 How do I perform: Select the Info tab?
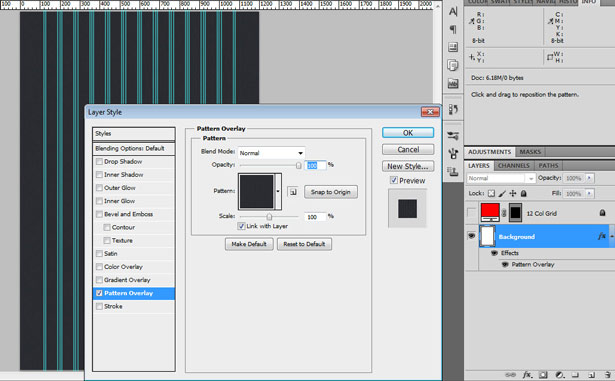(x=589, y=2)
